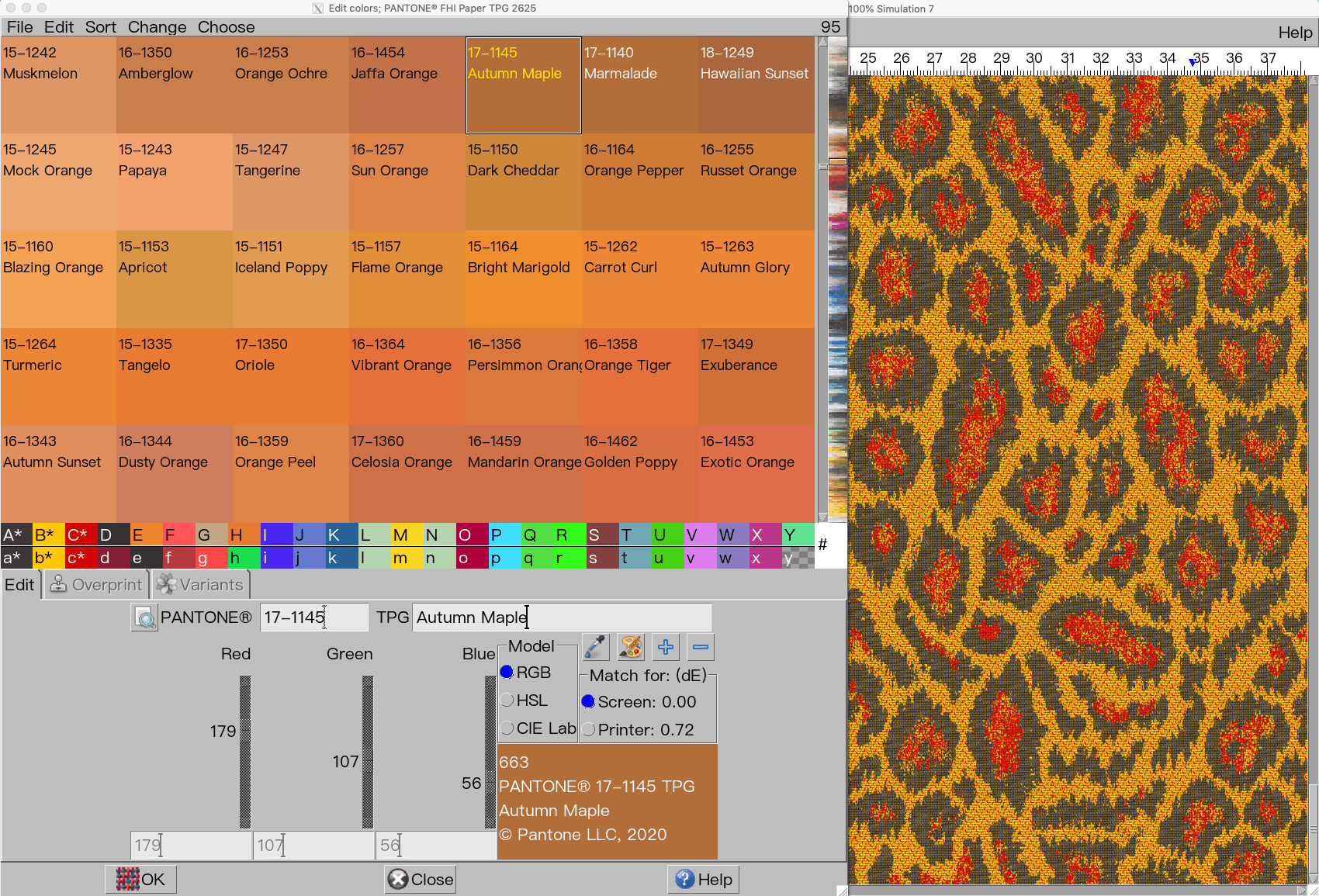Select Tangerine 15-1247 swatch
This screenshot has height=896, width=1319.
click(291, 182)
